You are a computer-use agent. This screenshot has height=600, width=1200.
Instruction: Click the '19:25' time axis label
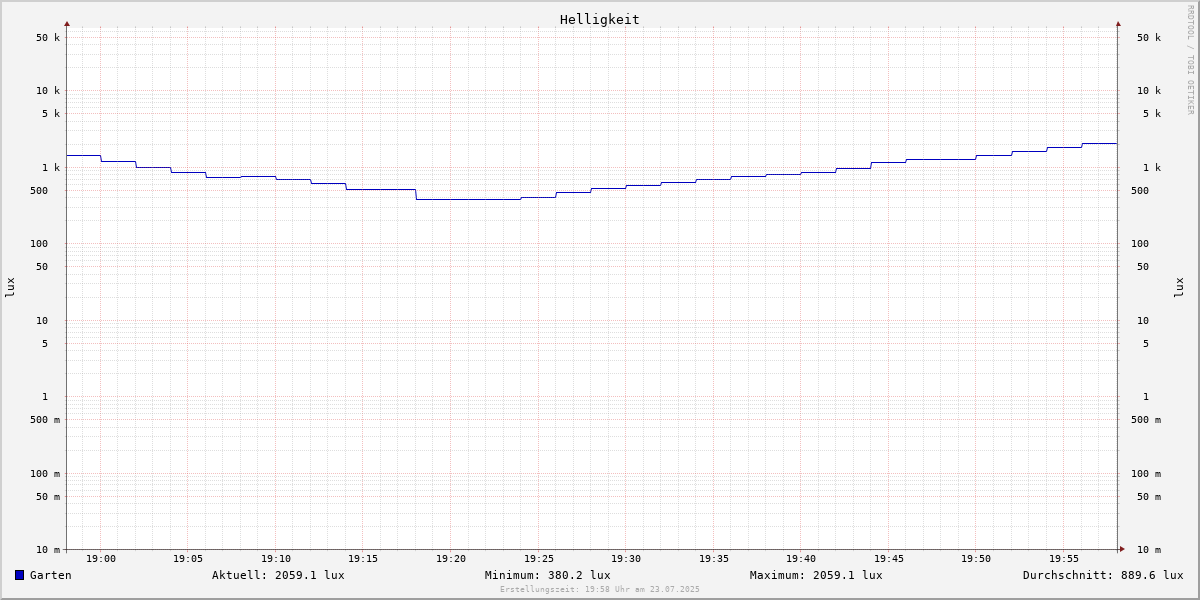[539, 559]
